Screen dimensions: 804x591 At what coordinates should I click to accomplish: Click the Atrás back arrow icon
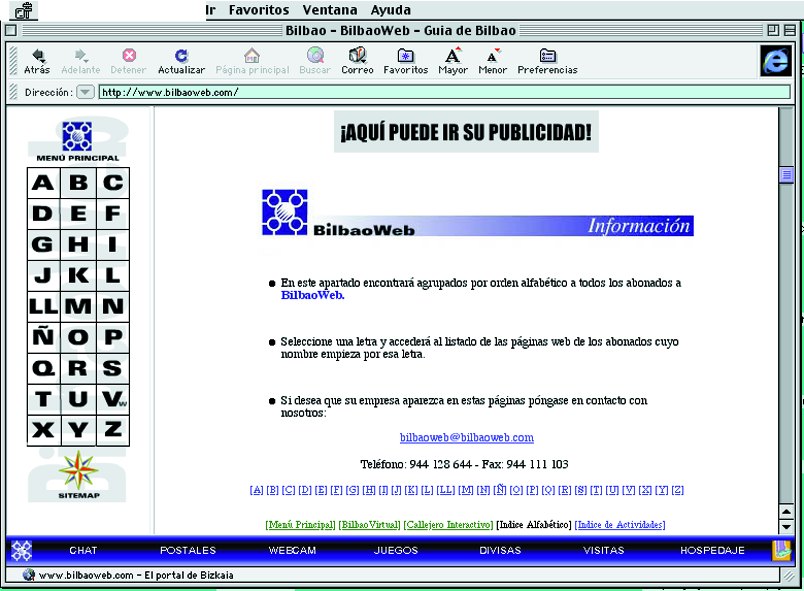pyautogui.click(x=38, y=55)
